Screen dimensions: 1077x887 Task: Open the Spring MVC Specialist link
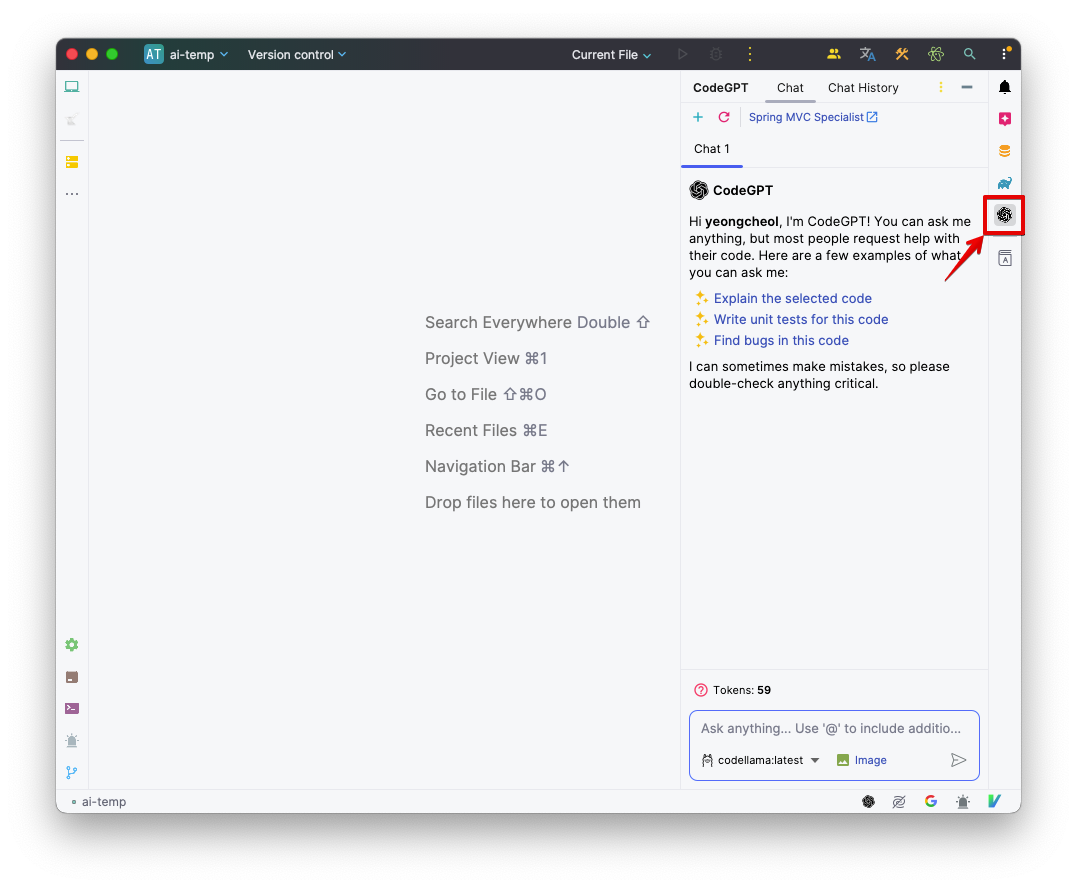(813, 117)
